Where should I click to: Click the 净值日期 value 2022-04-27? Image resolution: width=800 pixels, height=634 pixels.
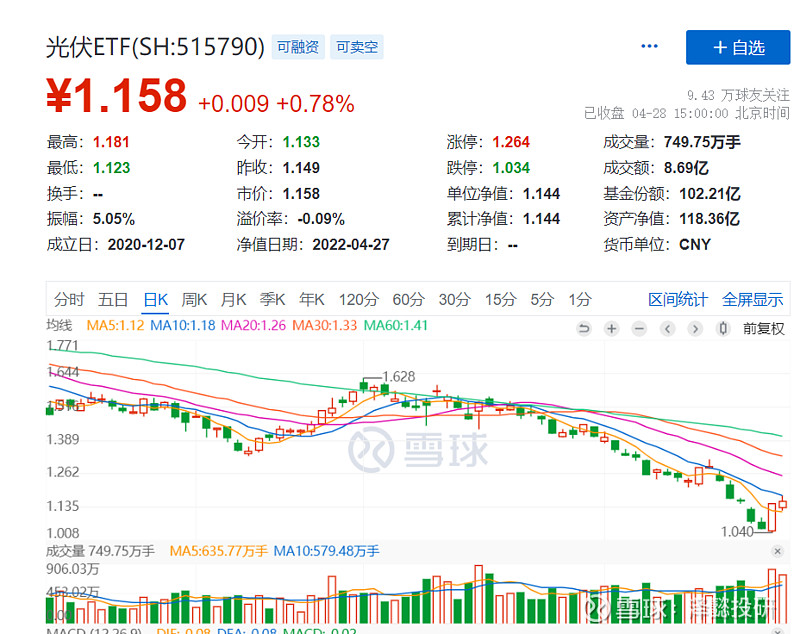pos(351,245)
